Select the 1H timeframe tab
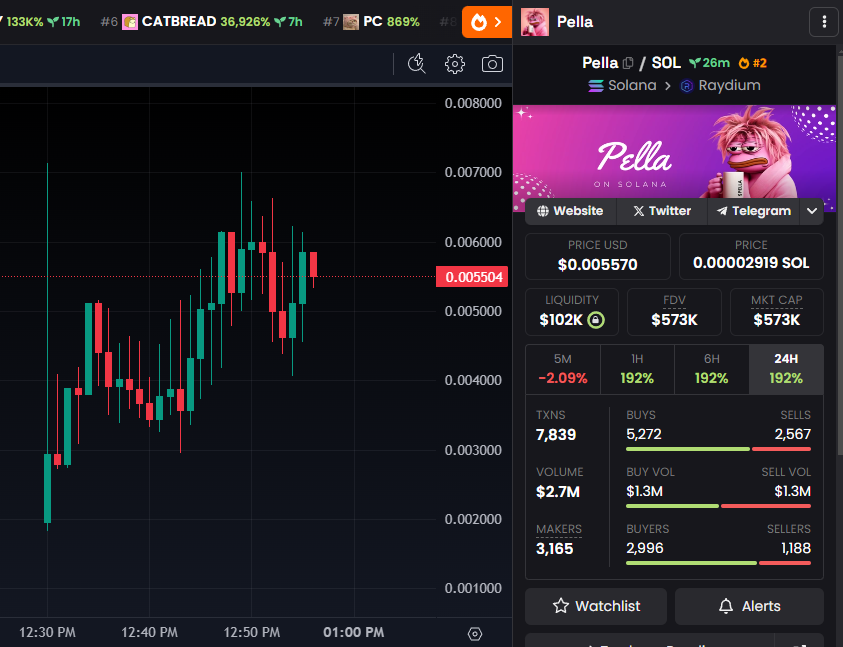 pyautogui.click(x=637, y=369)
